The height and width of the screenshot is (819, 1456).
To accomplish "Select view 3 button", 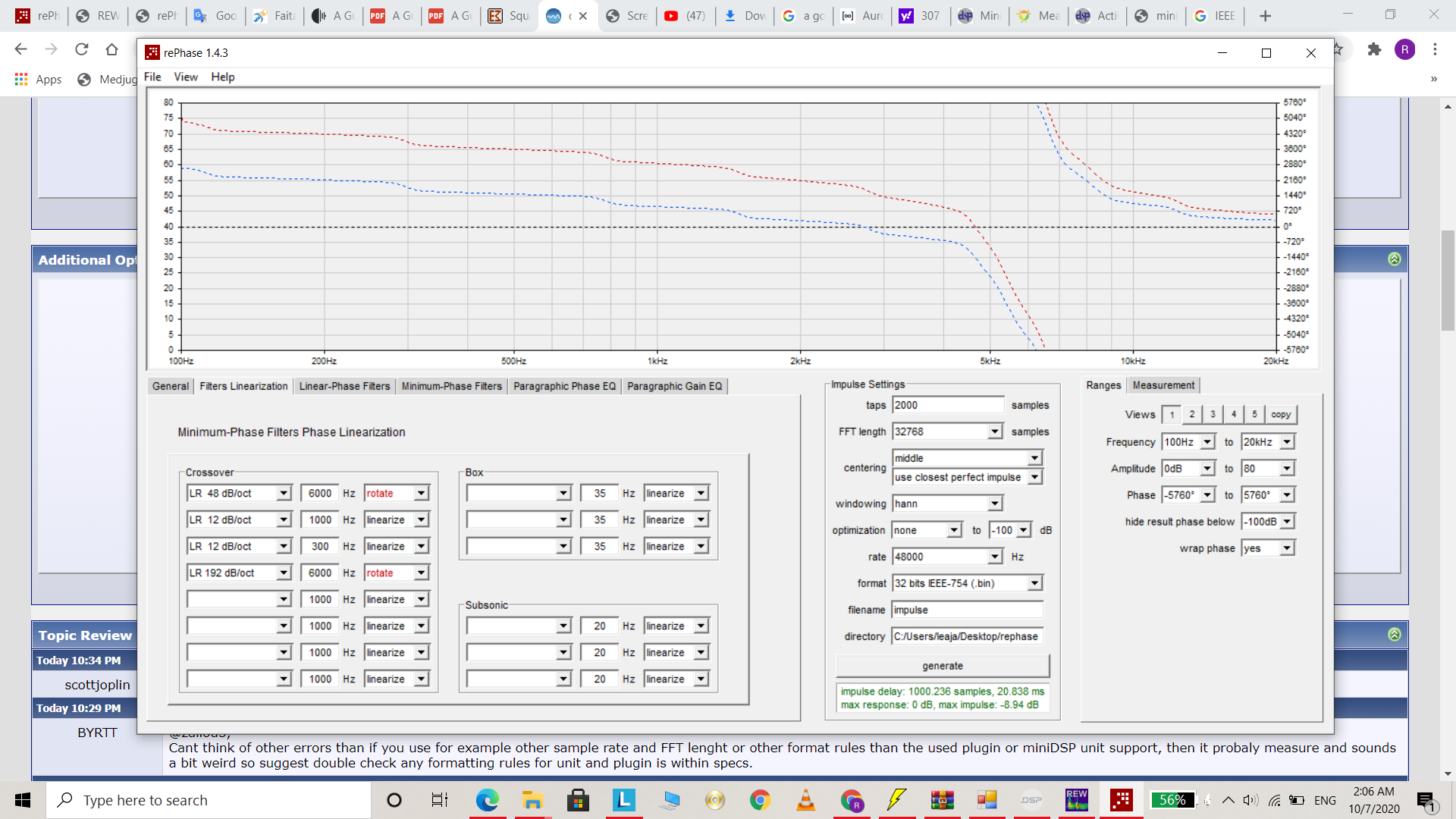I will [x=1213, y=415].
